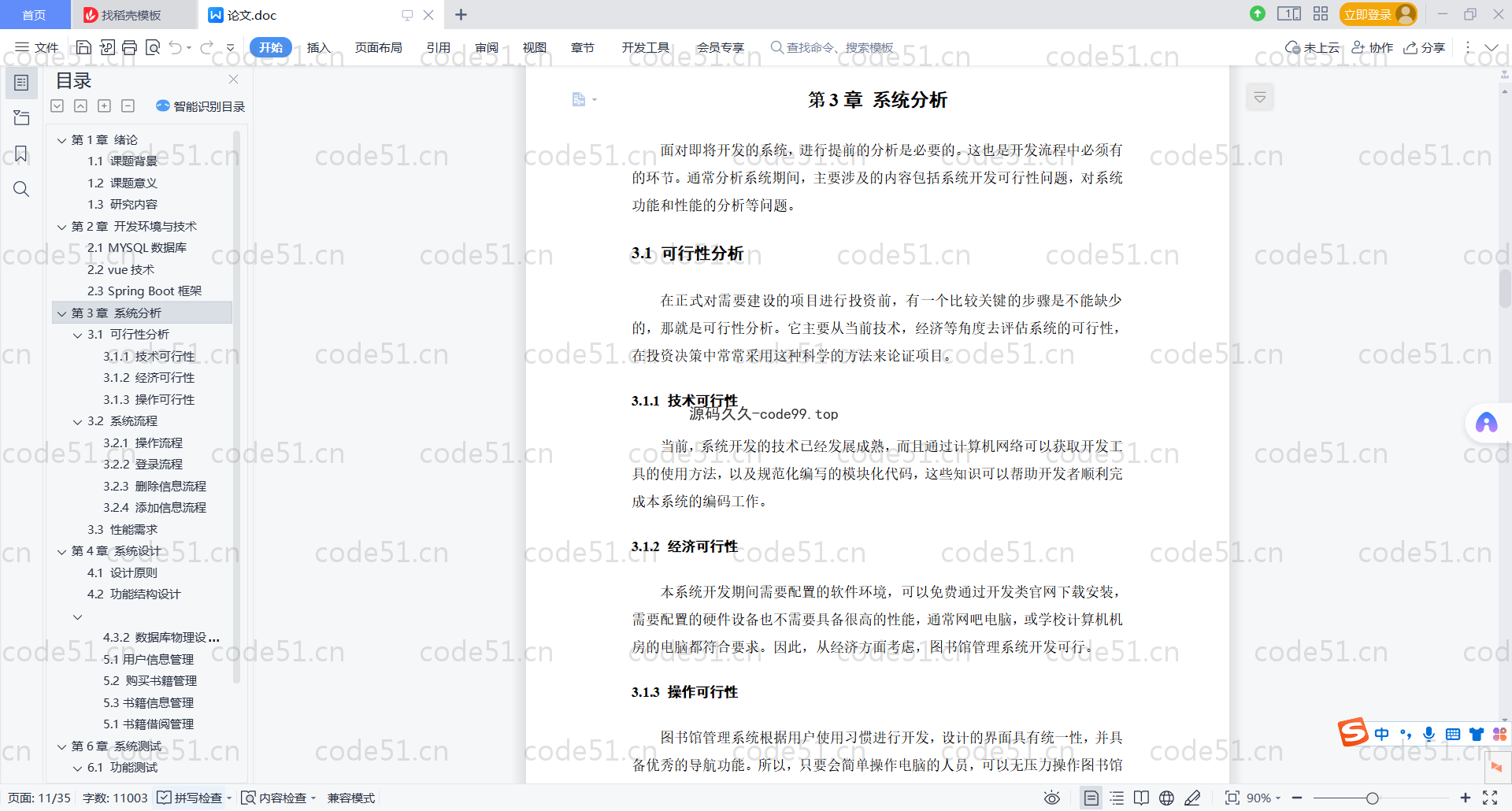Viewport: 1512px width, 811px height.
Task: Switch to Web layout view
Action: click(x=1166, y=798)
